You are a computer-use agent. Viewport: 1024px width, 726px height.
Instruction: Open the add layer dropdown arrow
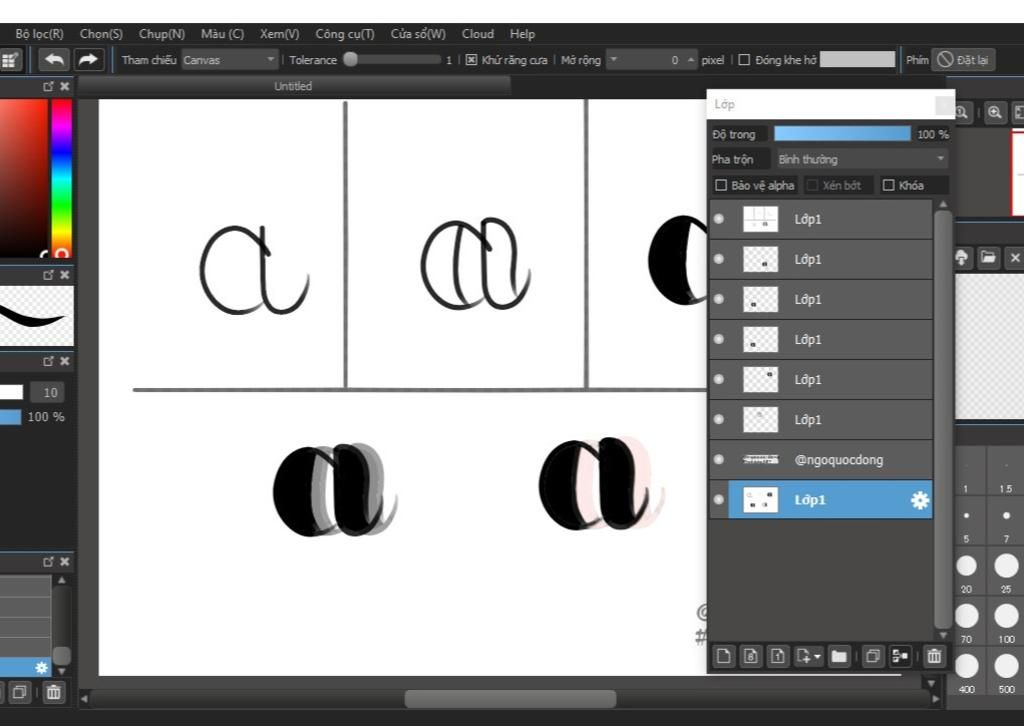pos(817,657)
